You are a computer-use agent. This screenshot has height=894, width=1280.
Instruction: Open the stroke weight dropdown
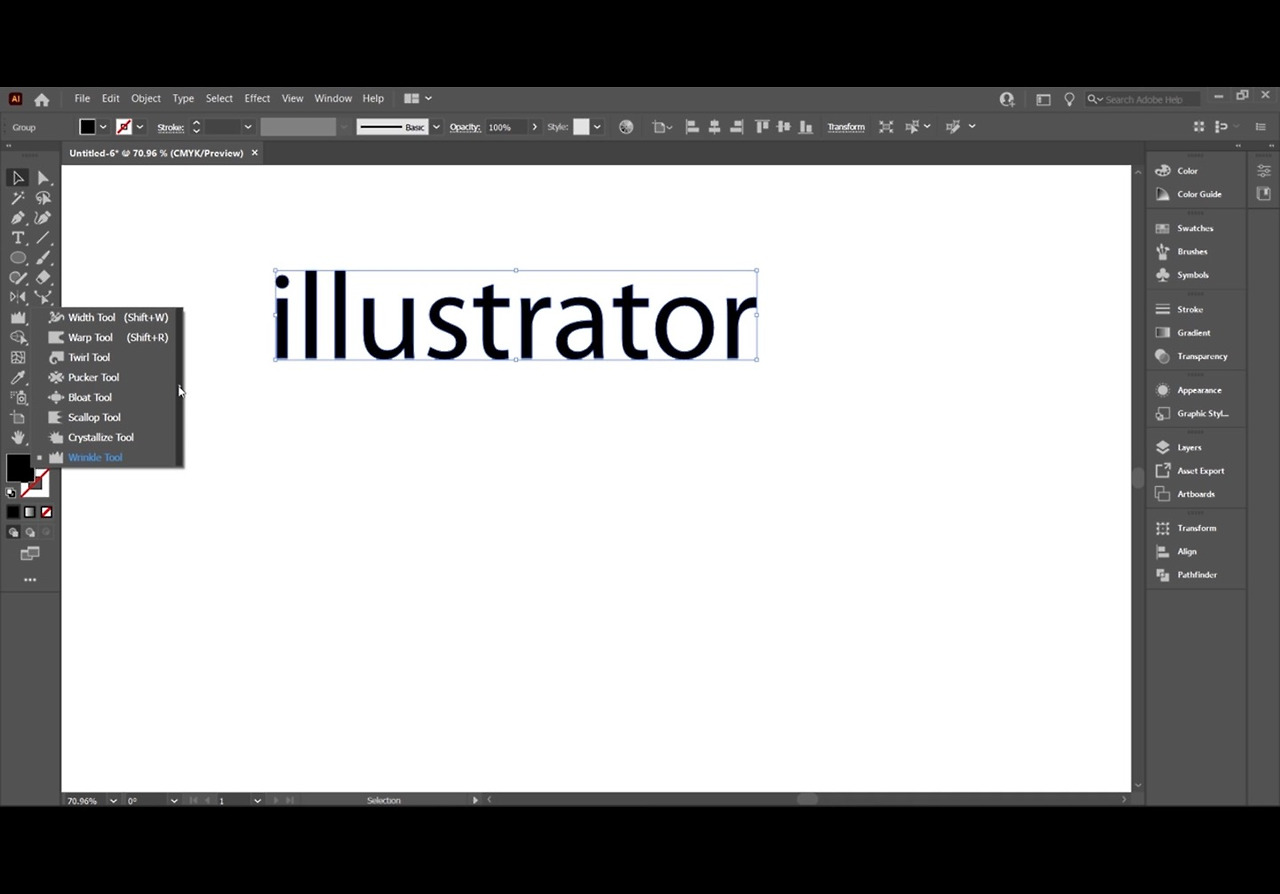tap(248, 127)
